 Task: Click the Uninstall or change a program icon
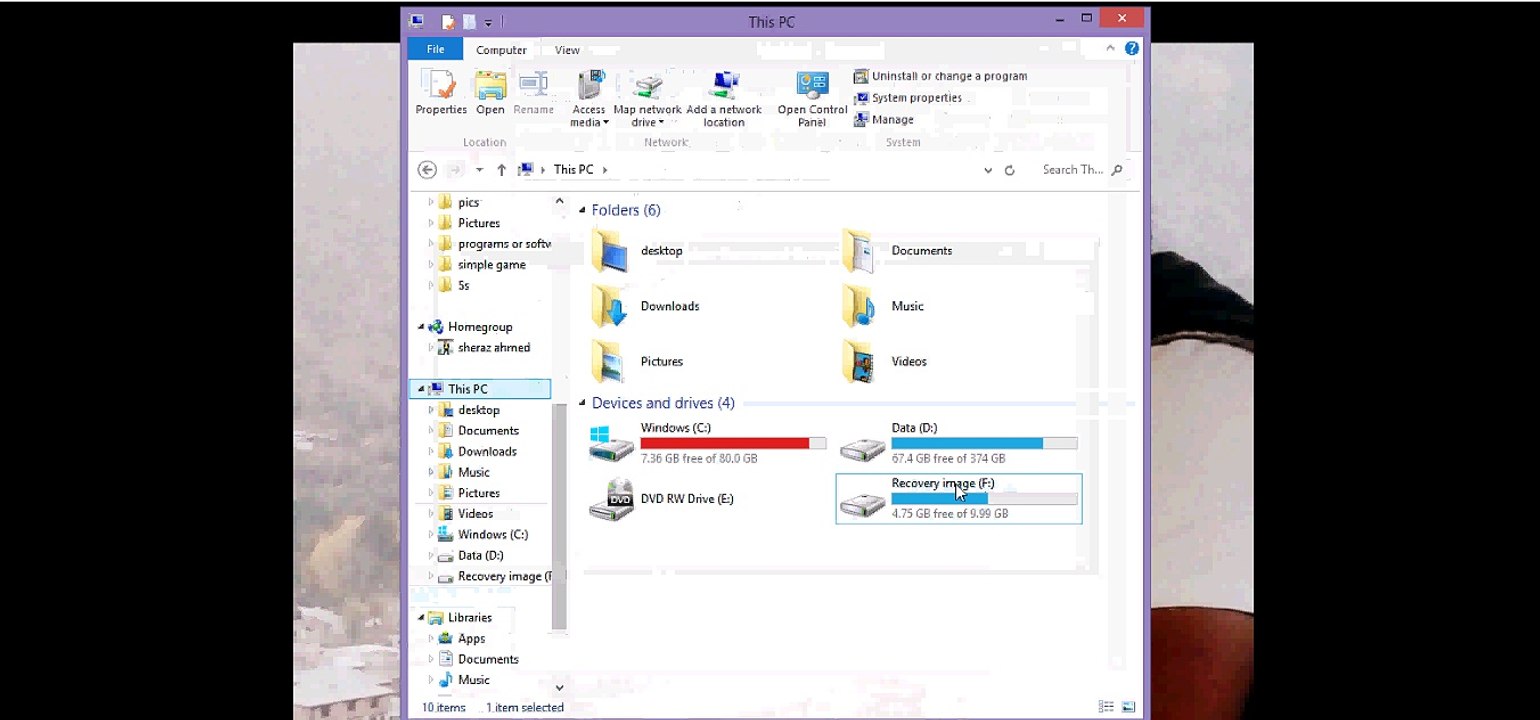click(861, 77)
